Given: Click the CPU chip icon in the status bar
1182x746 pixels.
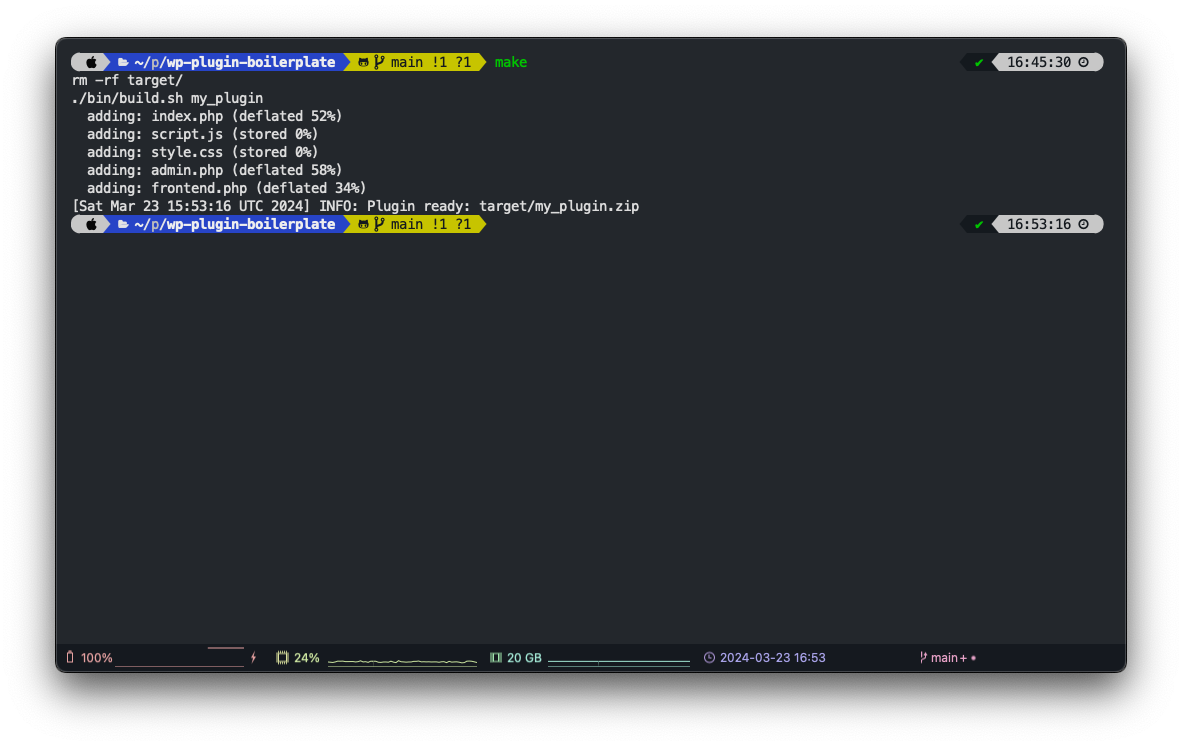Looking at the screenshot, I should [x=282, y=658].
